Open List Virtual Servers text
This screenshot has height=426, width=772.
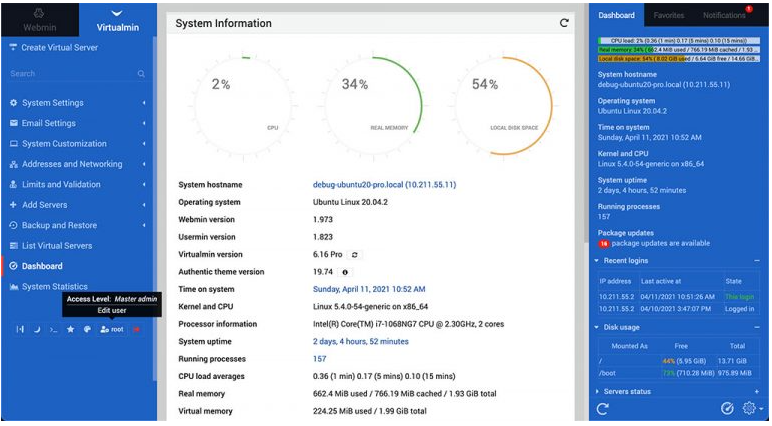tap(57, 246)
